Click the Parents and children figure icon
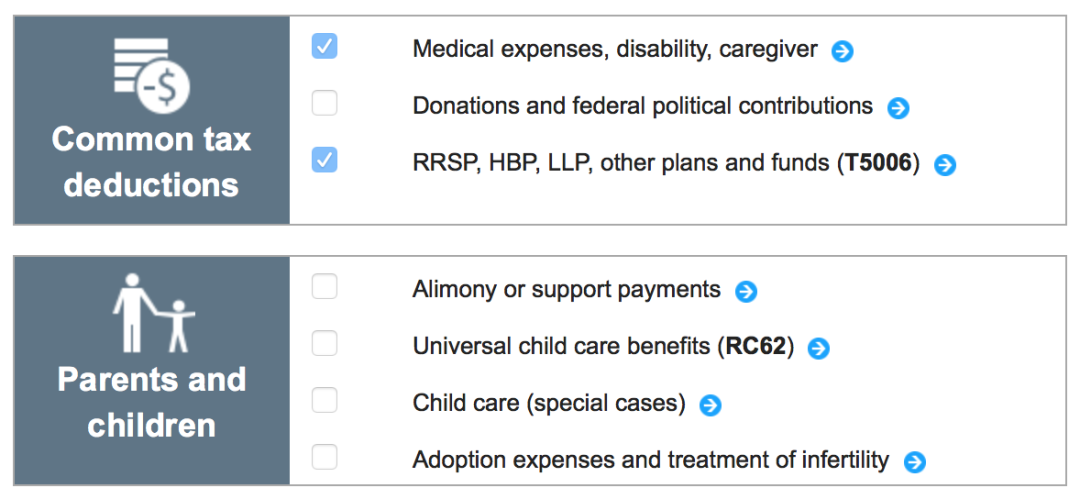The image size is (1080, 499). click(x=153, y=313)
